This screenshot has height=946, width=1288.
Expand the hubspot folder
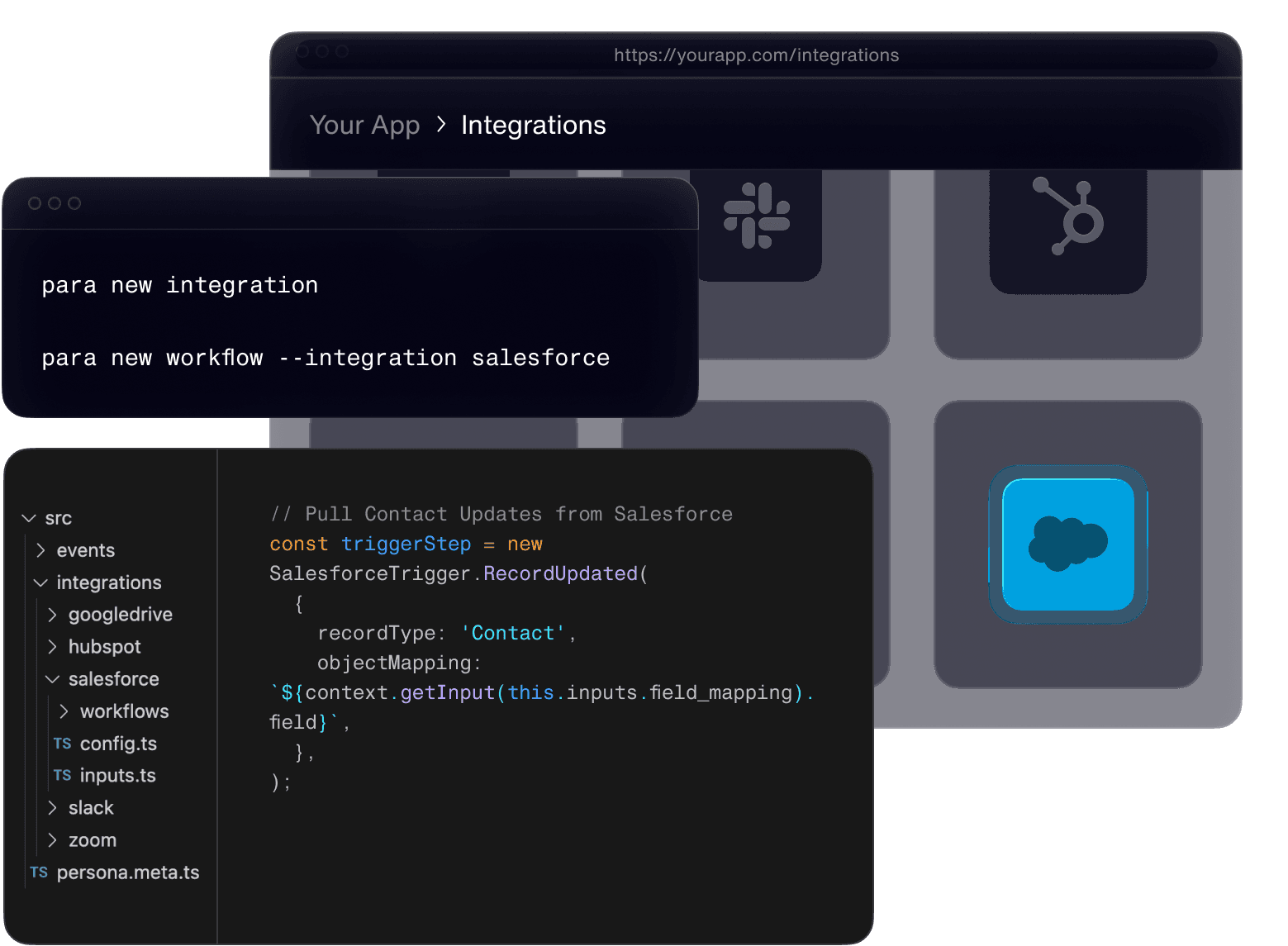coord(53,647)
